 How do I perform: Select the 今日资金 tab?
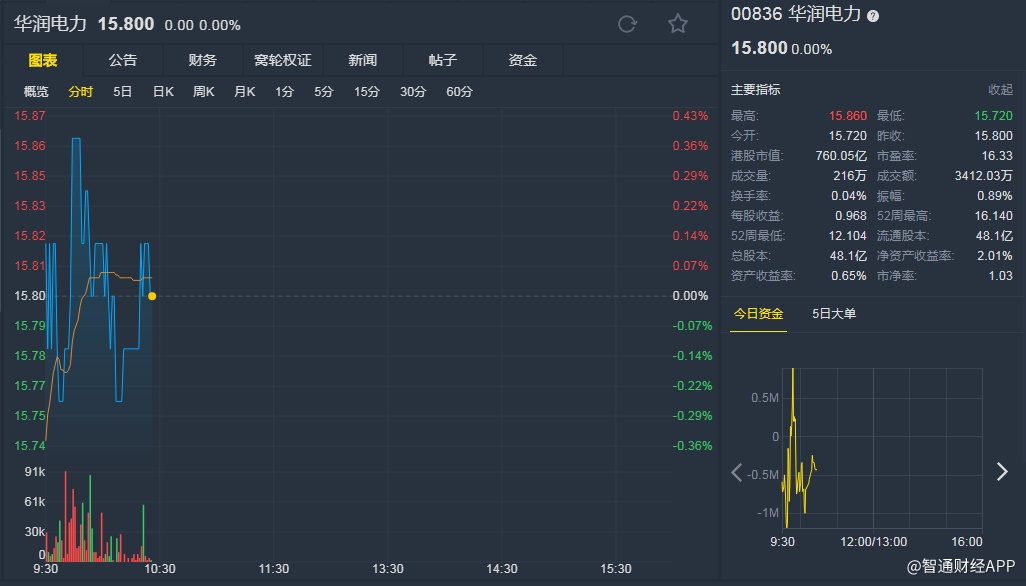click(758, 314)
